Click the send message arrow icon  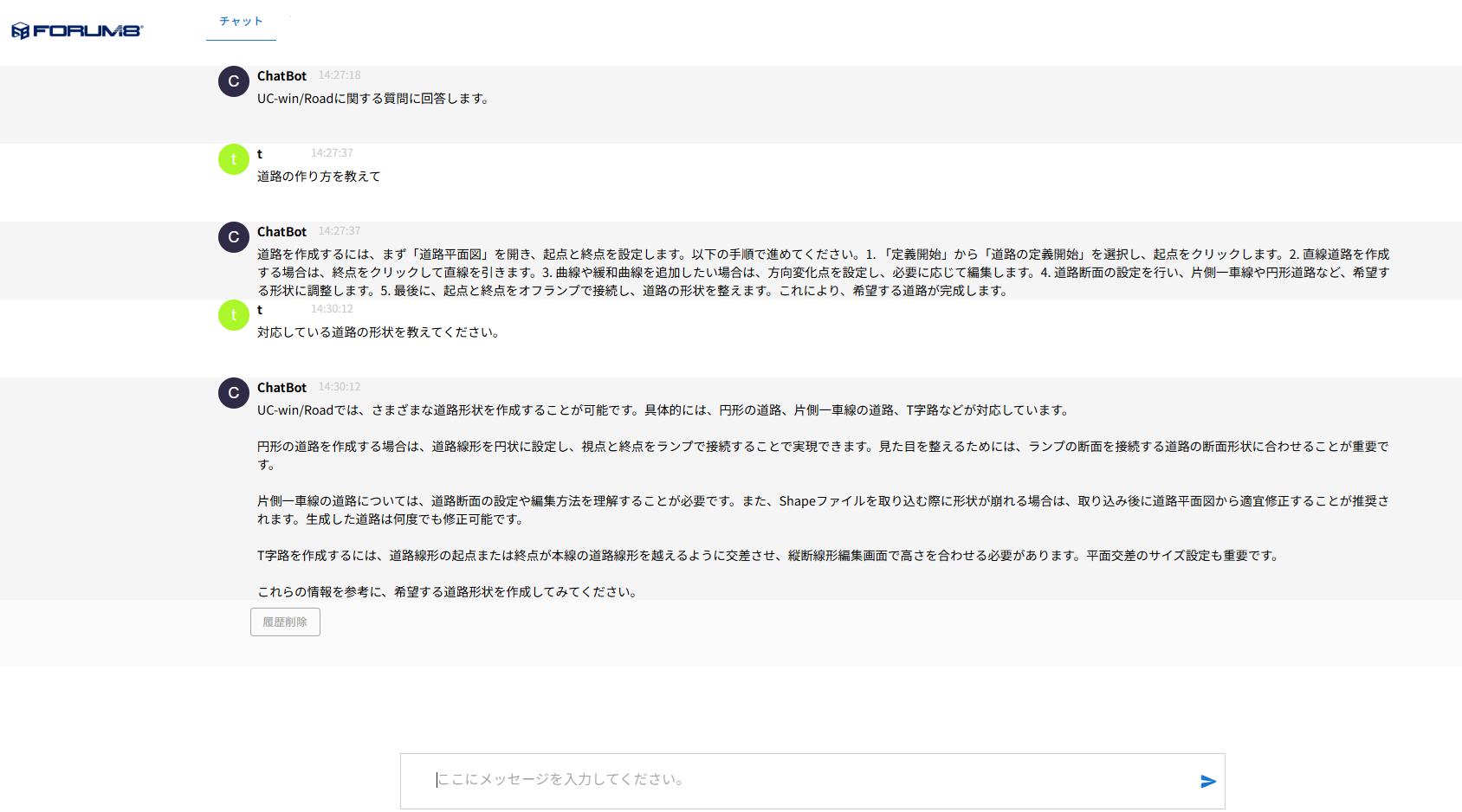coord(1208,782)
